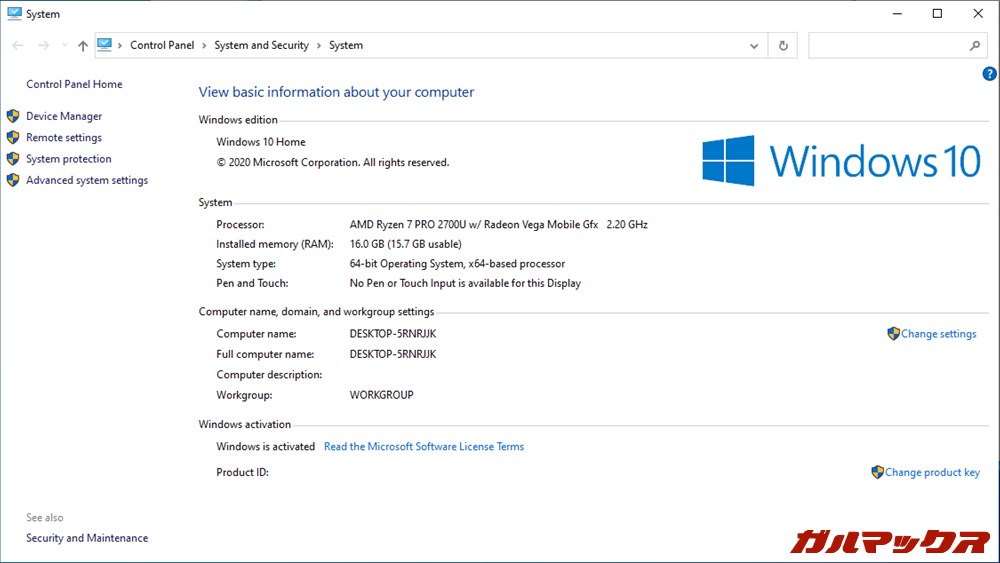Click the Forward navigation arrow
The width and height of the screenshot is (1000, 563).
[x=43, y=46]
